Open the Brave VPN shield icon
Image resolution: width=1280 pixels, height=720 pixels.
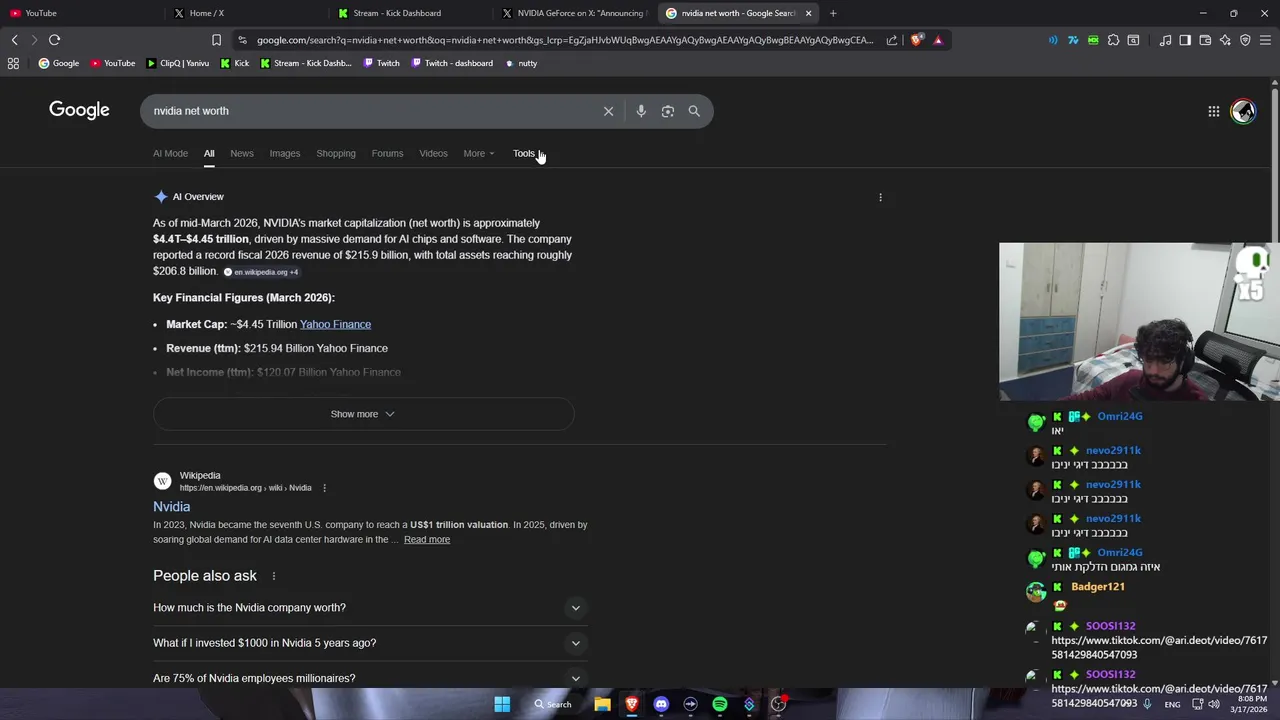tap(1245, 40)
